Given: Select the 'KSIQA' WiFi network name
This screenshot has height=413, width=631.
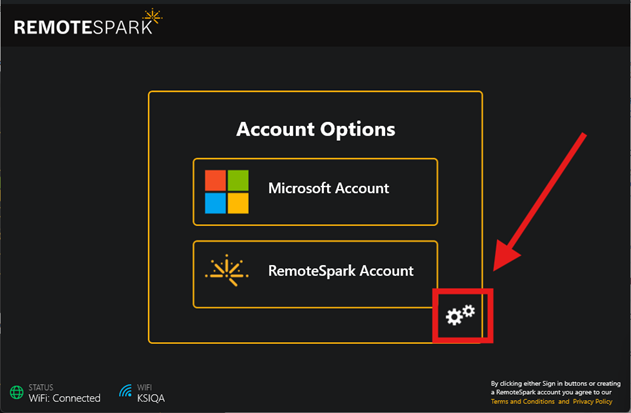Looking at the screenshot, I should 151,398.
